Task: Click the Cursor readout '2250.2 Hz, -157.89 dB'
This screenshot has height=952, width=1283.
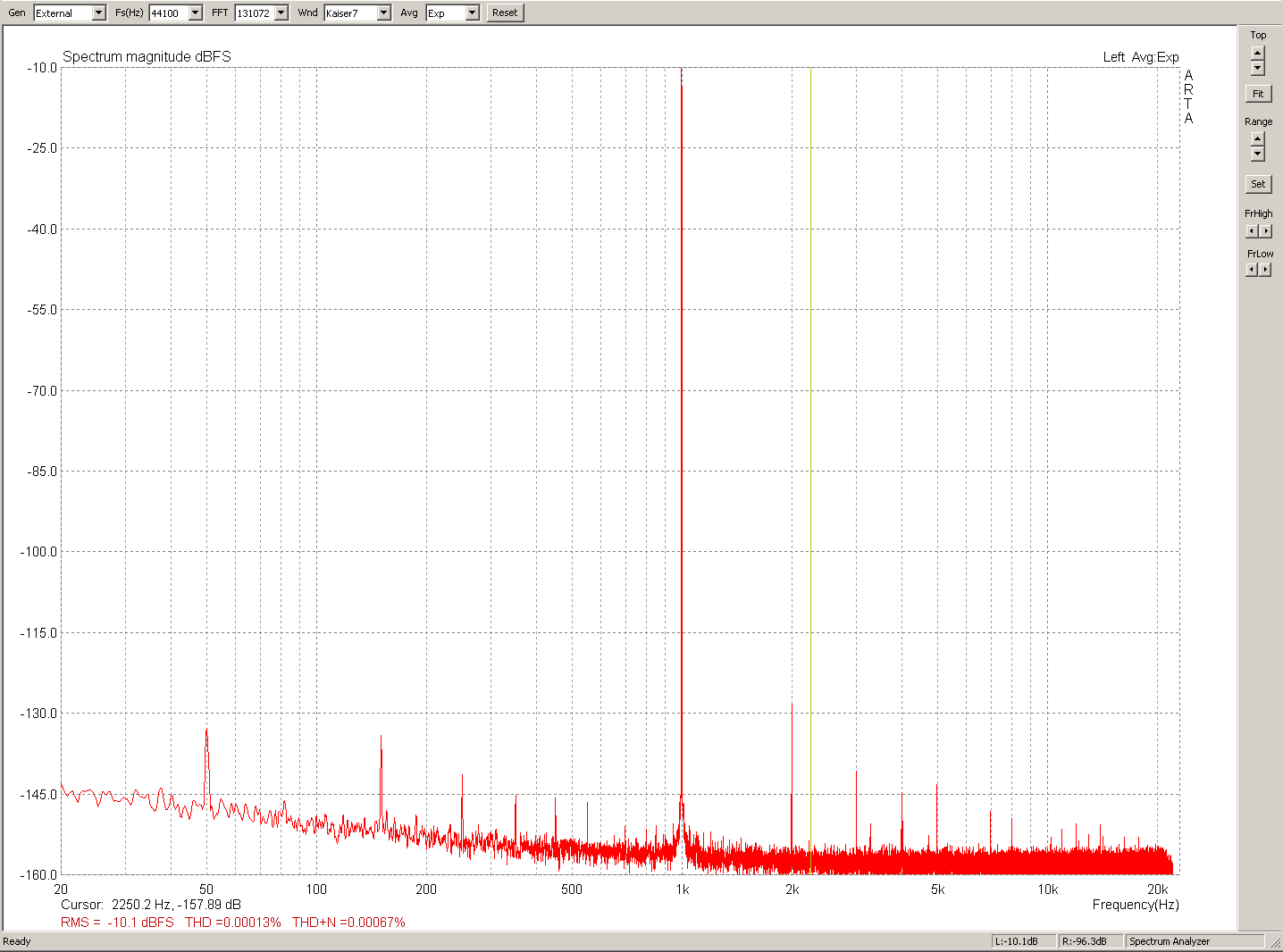Action: pos(176,905)
